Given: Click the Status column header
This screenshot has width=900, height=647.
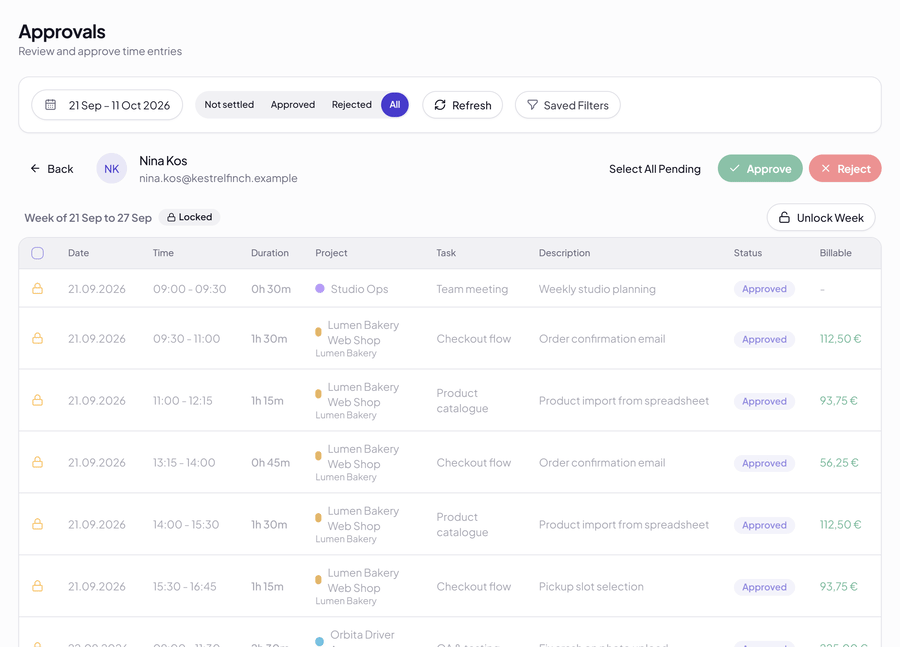Looking at the screenshot, I should 748,253.
